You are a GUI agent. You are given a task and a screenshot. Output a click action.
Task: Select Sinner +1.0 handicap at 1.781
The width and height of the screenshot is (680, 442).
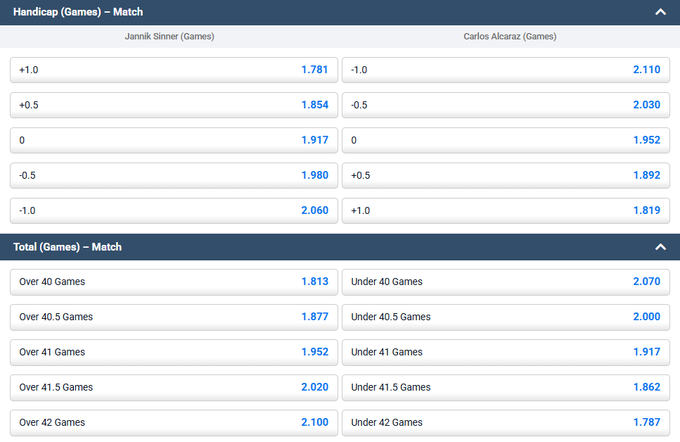click(173, 70)
